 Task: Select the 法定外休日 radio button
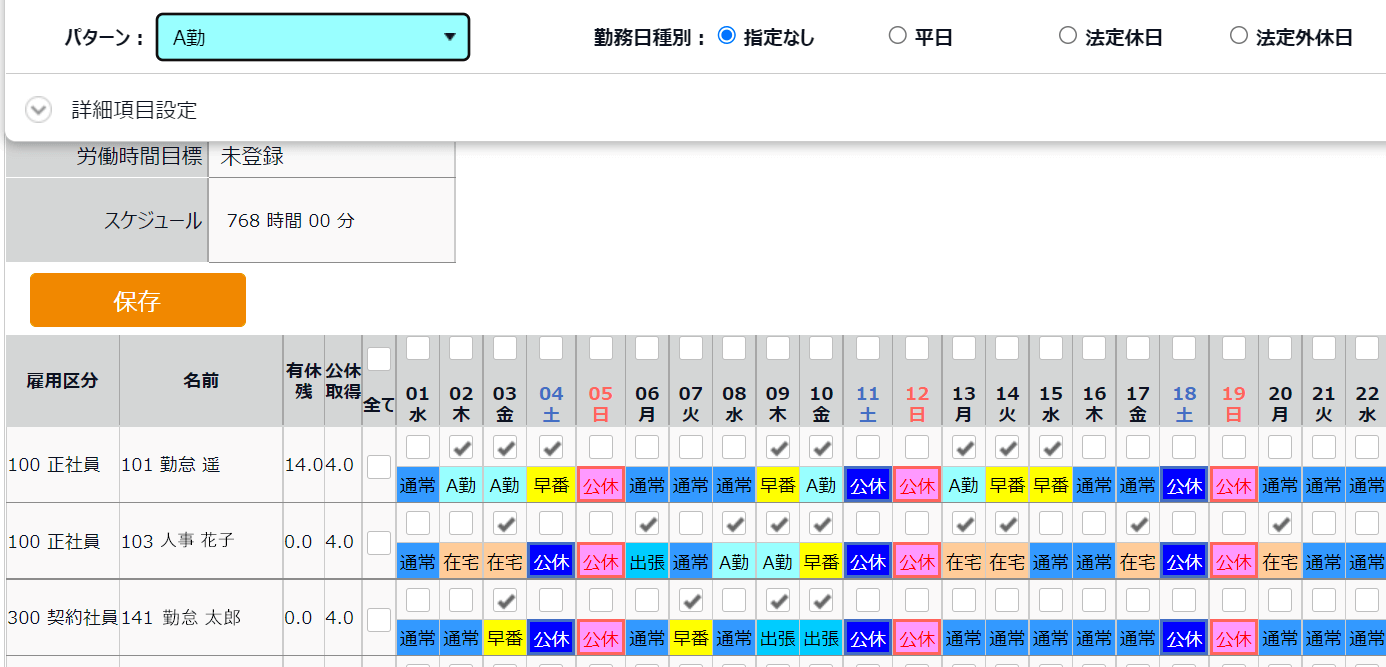[1239, 36]
